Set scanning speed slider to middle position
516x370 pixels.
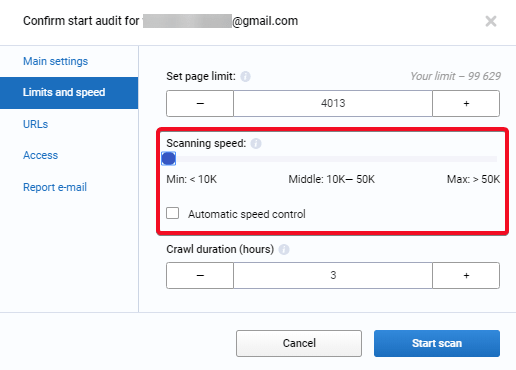coord(332,159)
